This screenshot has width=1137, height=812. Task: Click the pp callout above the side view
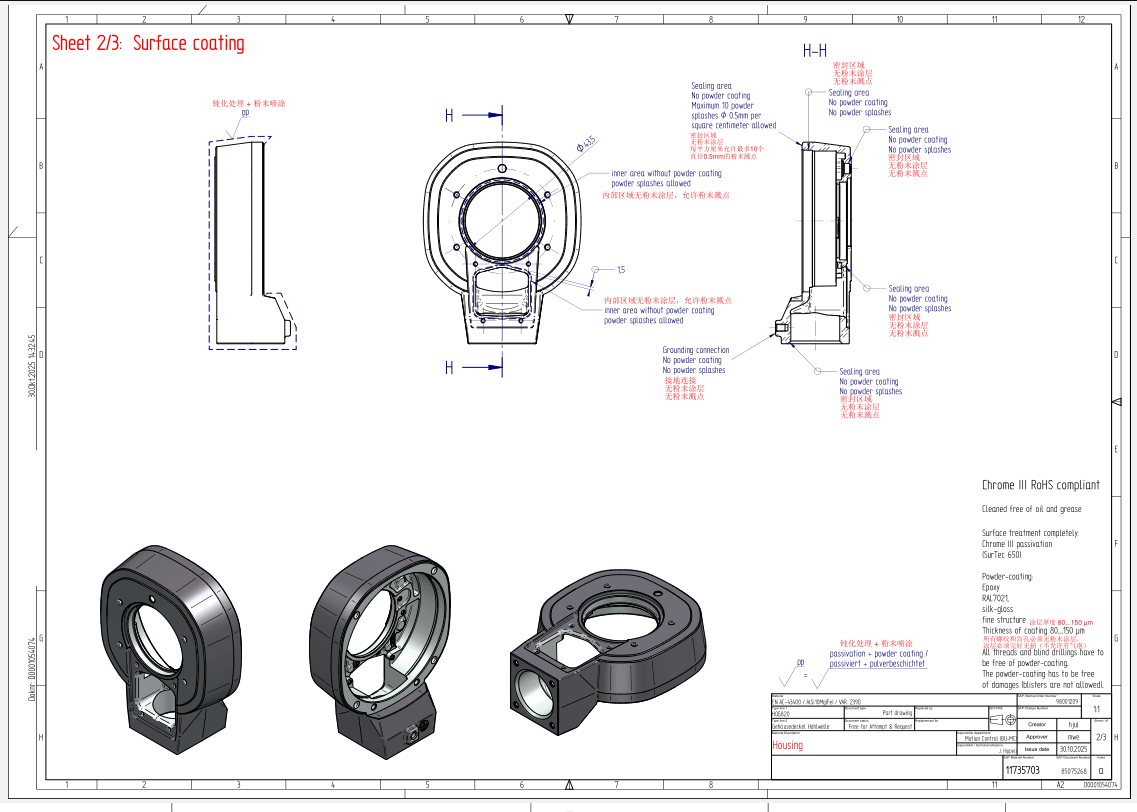244,114
